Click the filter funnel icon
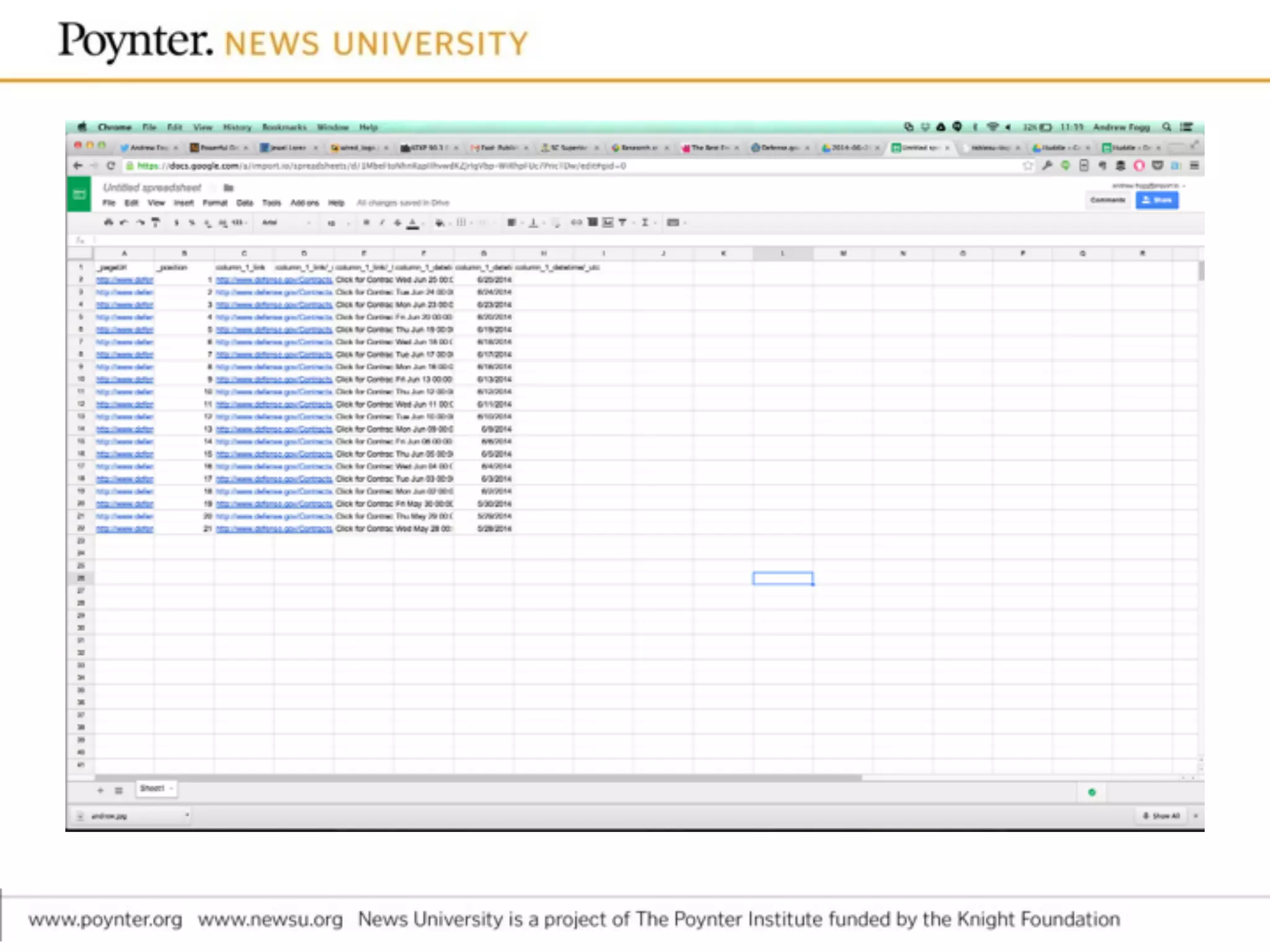The image size is (1270, 952). tap(623, 223)
